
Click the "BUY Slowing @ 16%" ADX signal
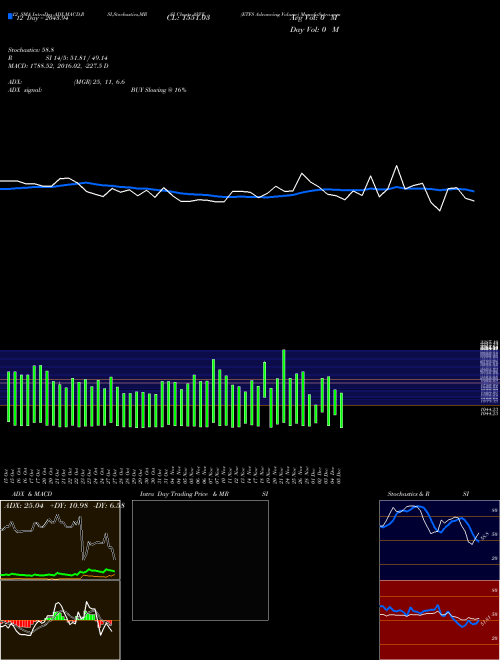click(158, 90)
